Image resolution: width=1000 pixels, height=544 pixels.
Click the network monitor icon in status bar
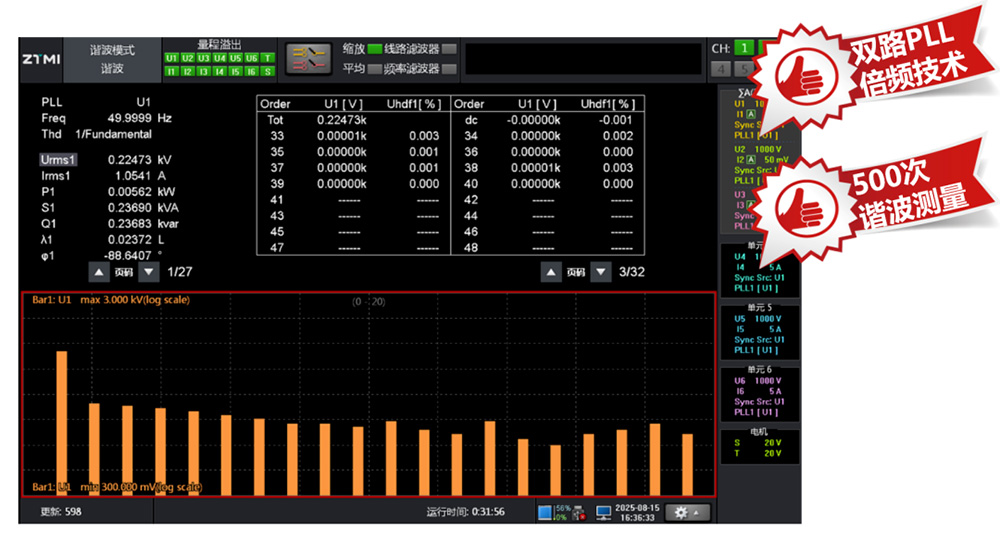[x=603, y=512]
